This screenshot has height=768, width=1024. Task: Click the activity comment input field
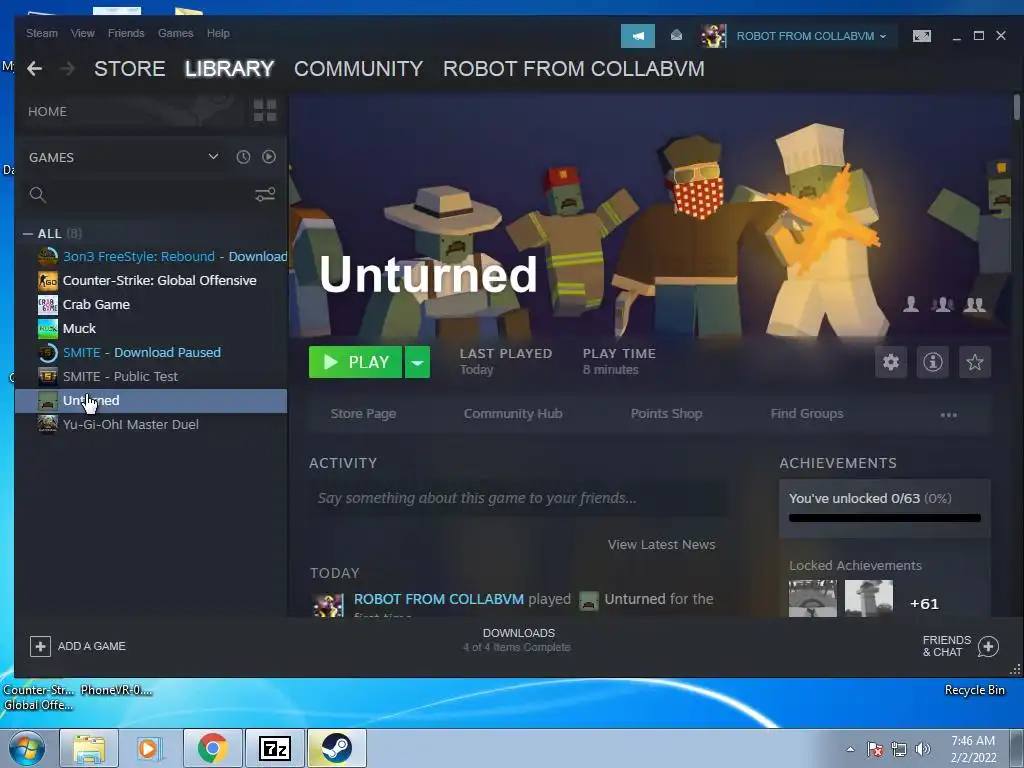pos(518,498)
